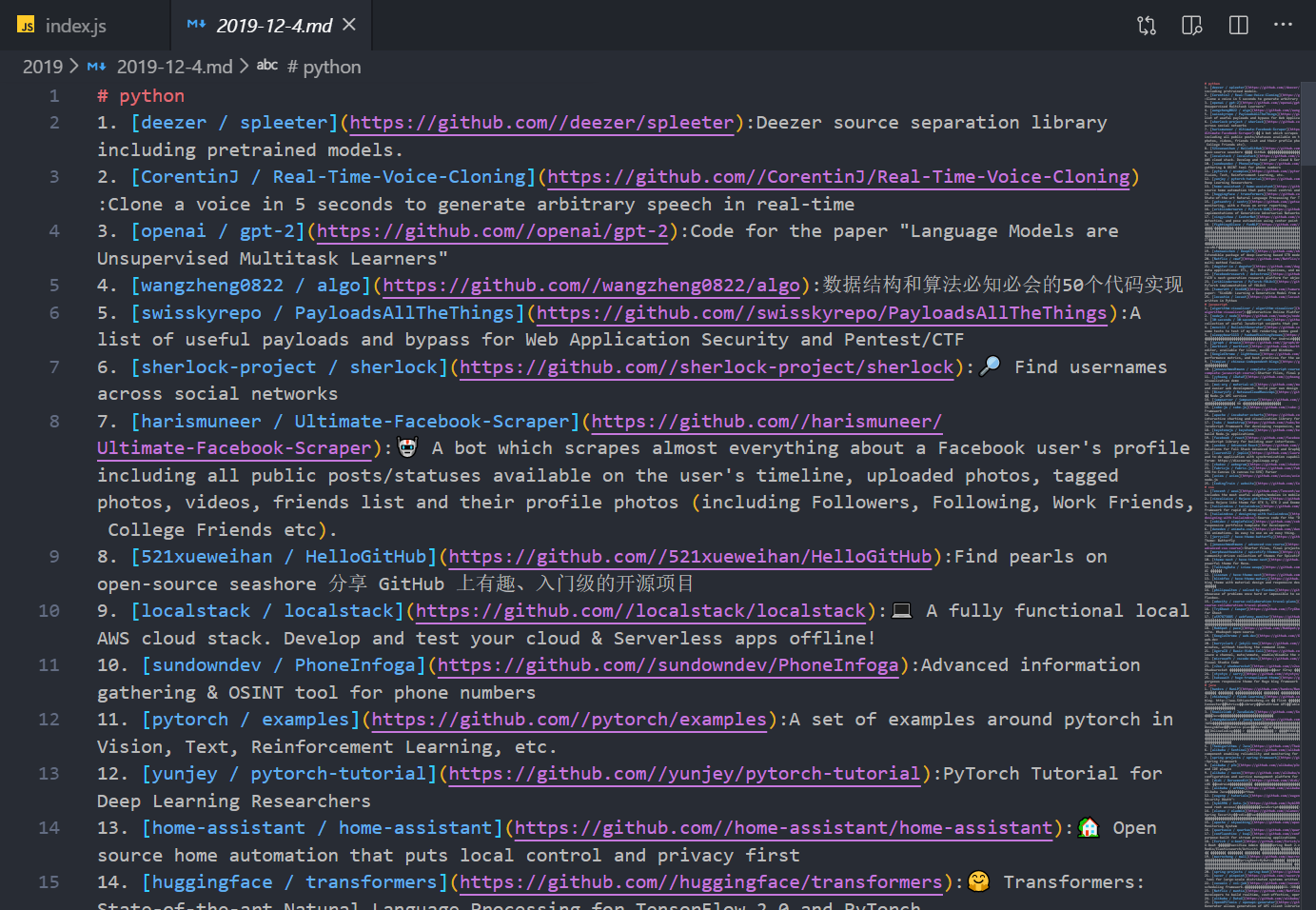
Task: Click the house emoji on line 14
Action: (x=1089, y=828)
